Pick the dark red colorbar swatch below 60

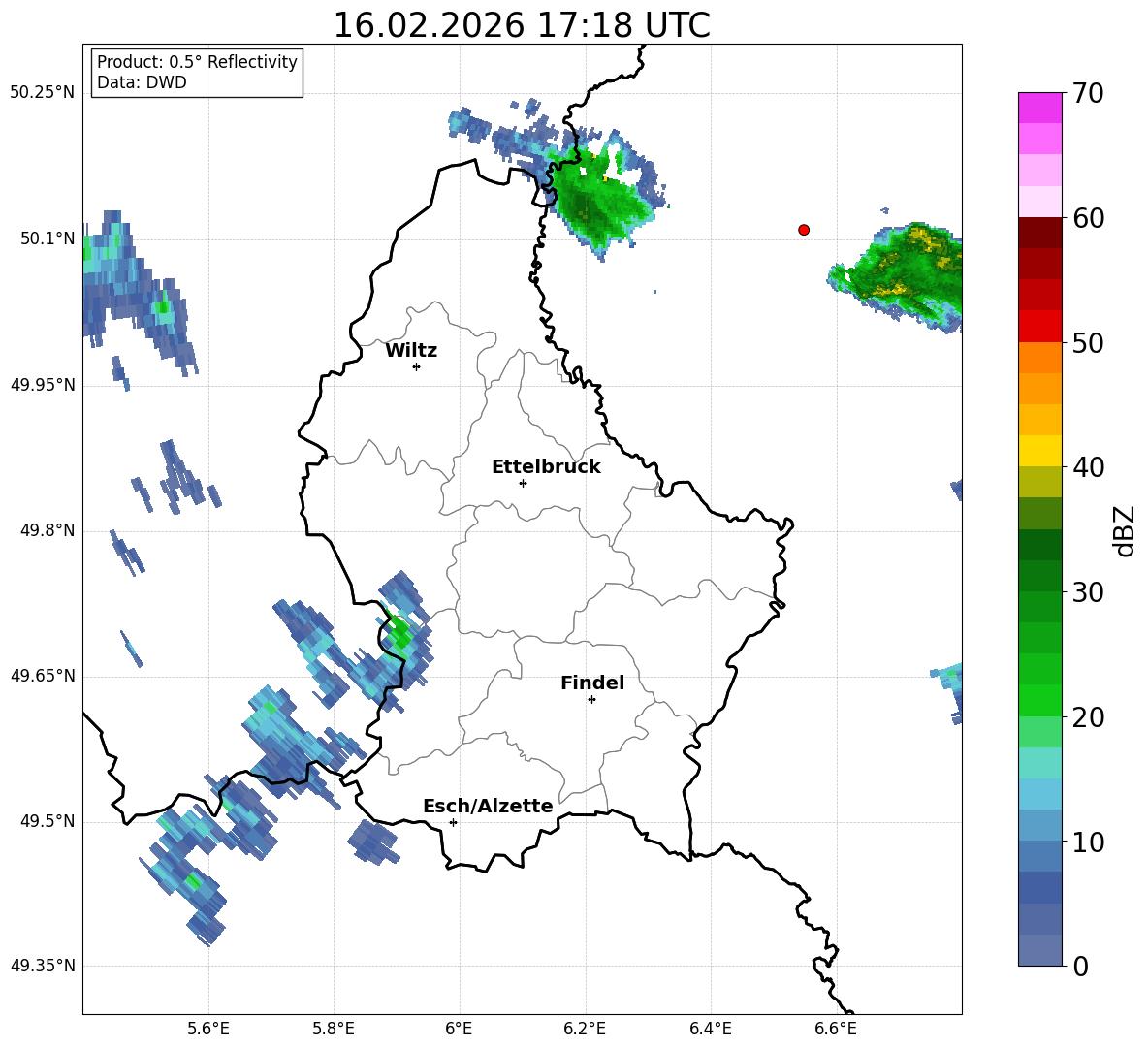(1039, 233)
